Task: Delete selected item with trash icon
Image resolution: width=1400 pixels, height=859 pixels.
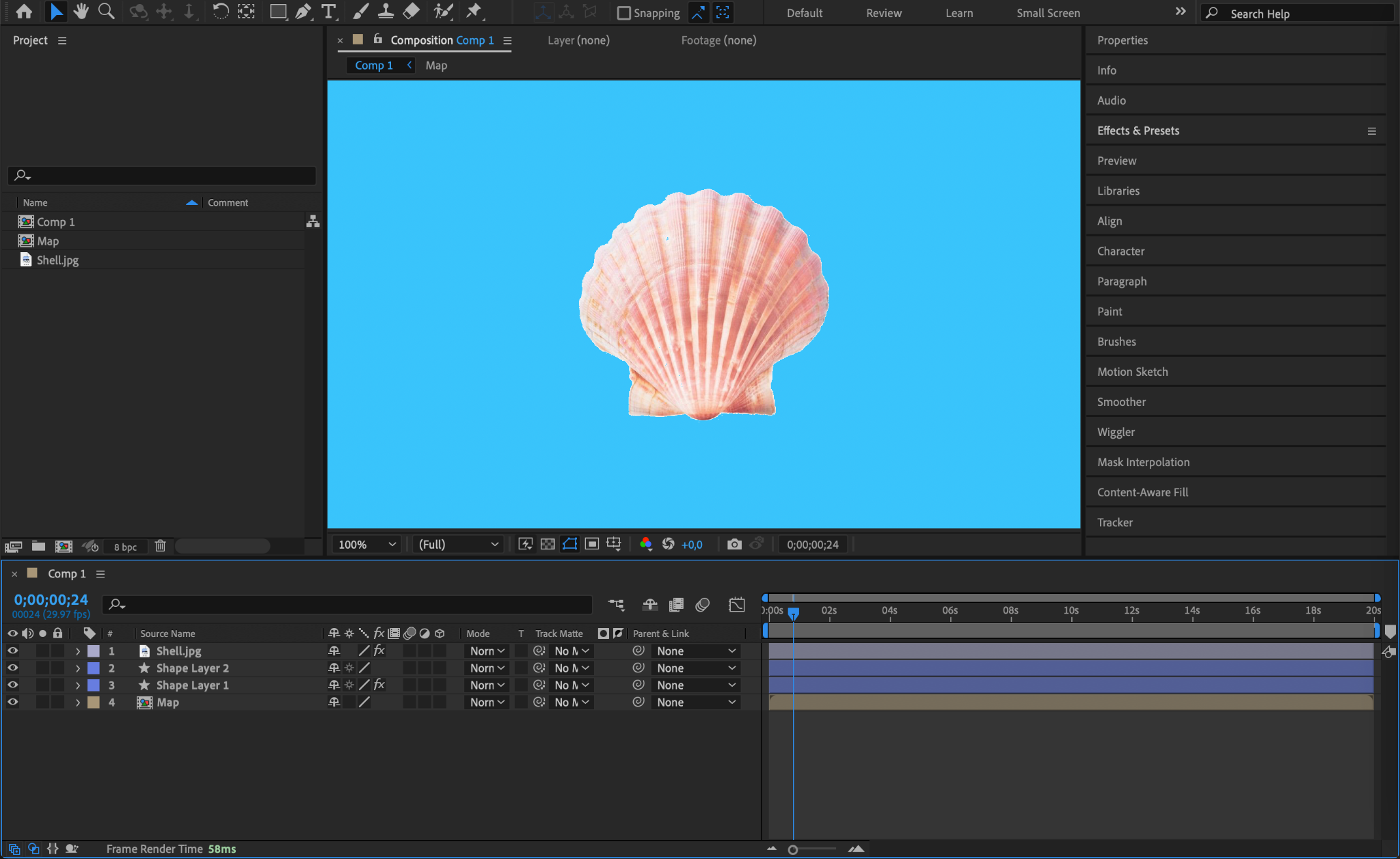Action: click(160, 546)
